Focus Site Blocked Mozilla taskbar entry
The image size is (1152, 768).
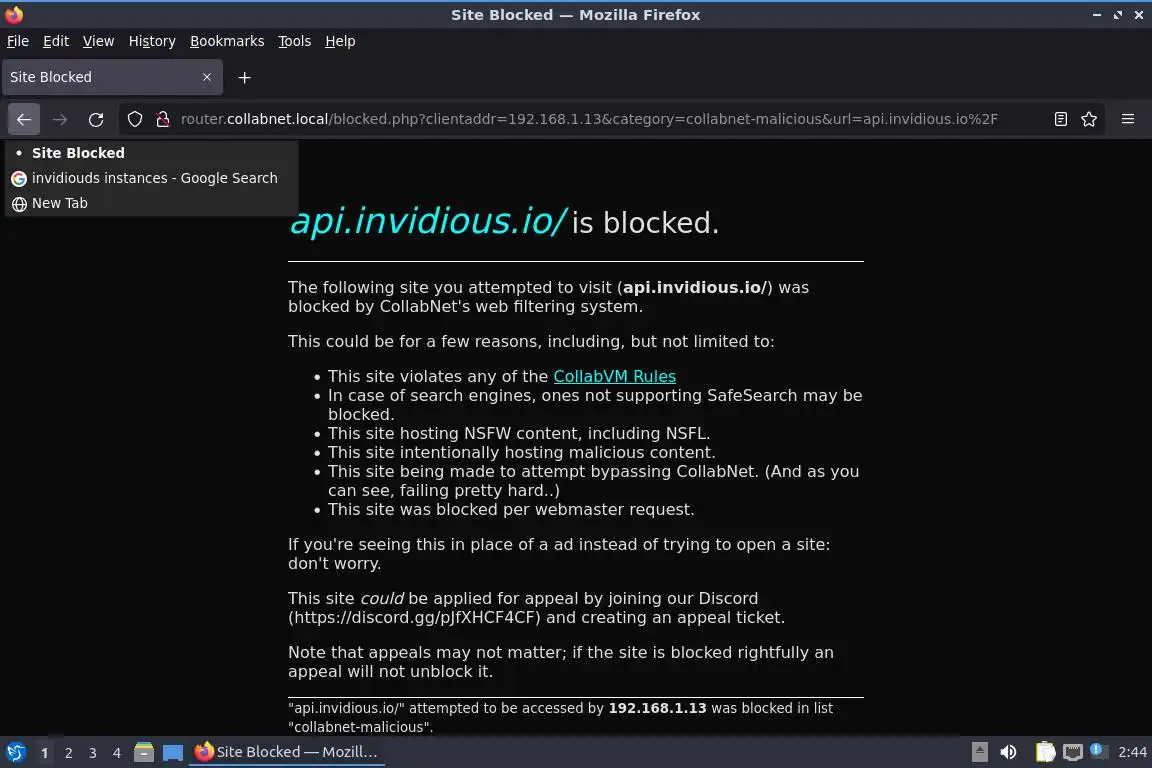[x=287, y=752]
